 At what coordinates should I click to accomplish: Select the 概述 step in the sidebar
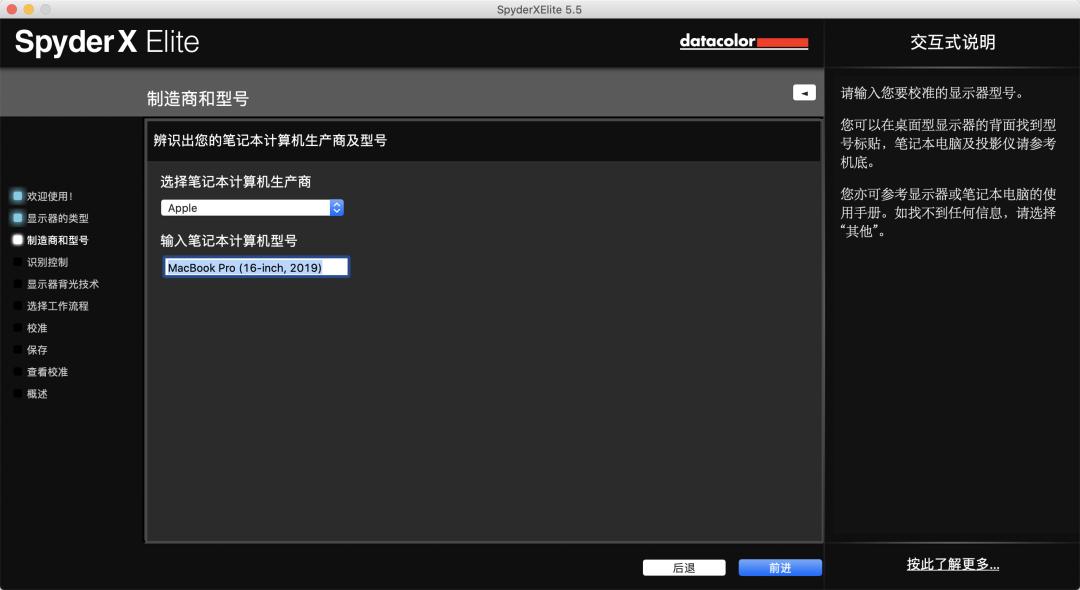37,394
